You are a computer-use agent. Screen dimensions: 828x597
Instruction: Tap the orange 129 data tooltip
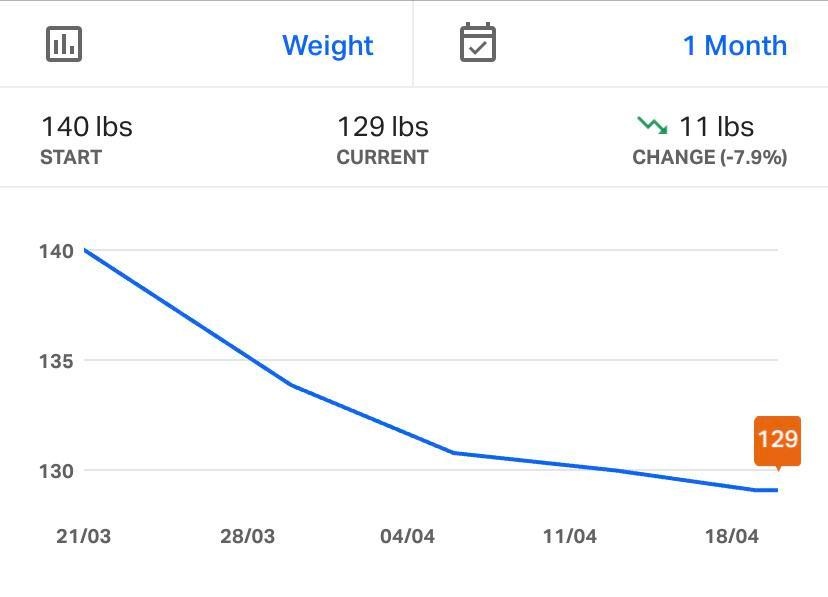[x=777, y=441]
